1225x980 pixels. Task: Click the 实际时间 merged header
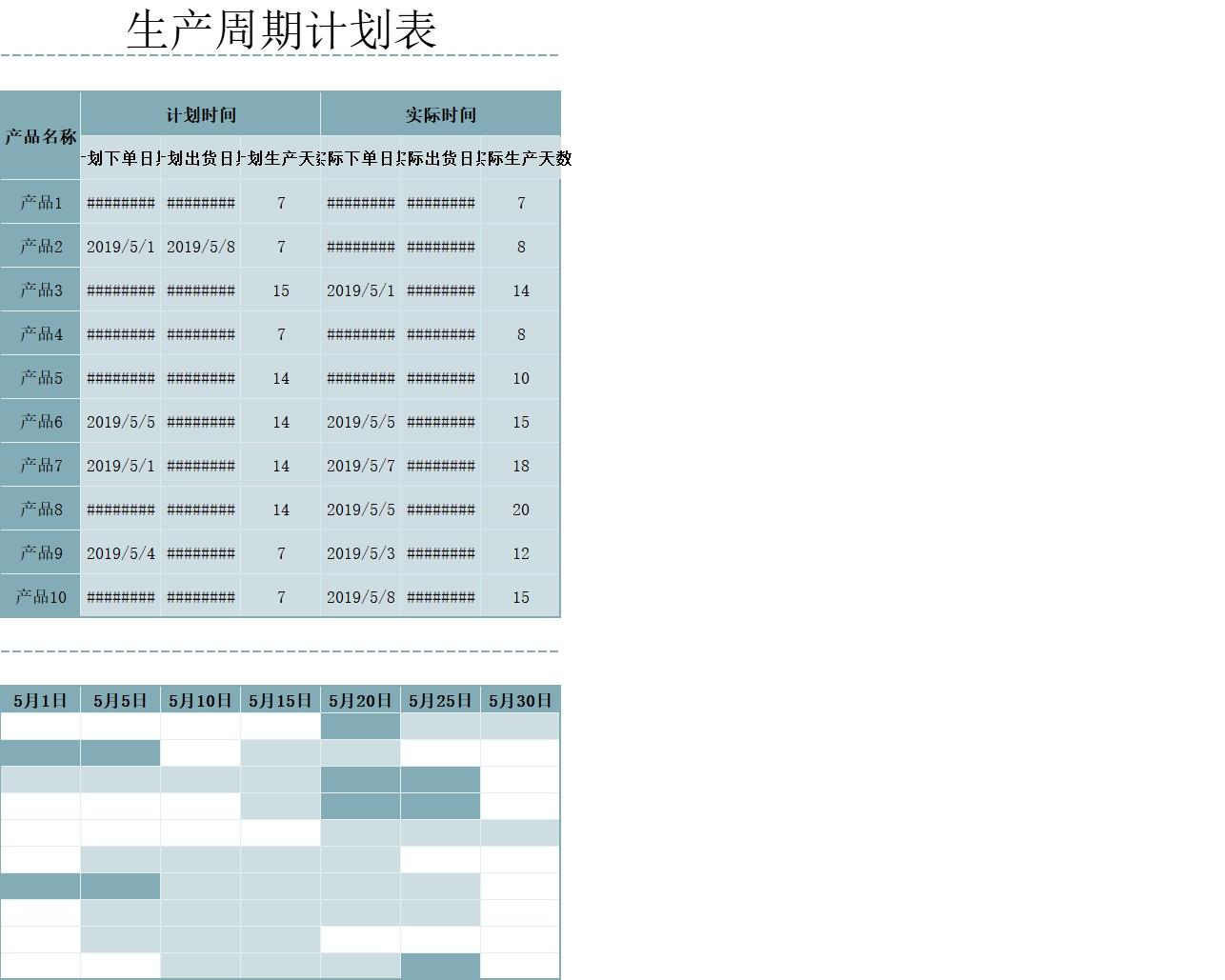(440, 113)
